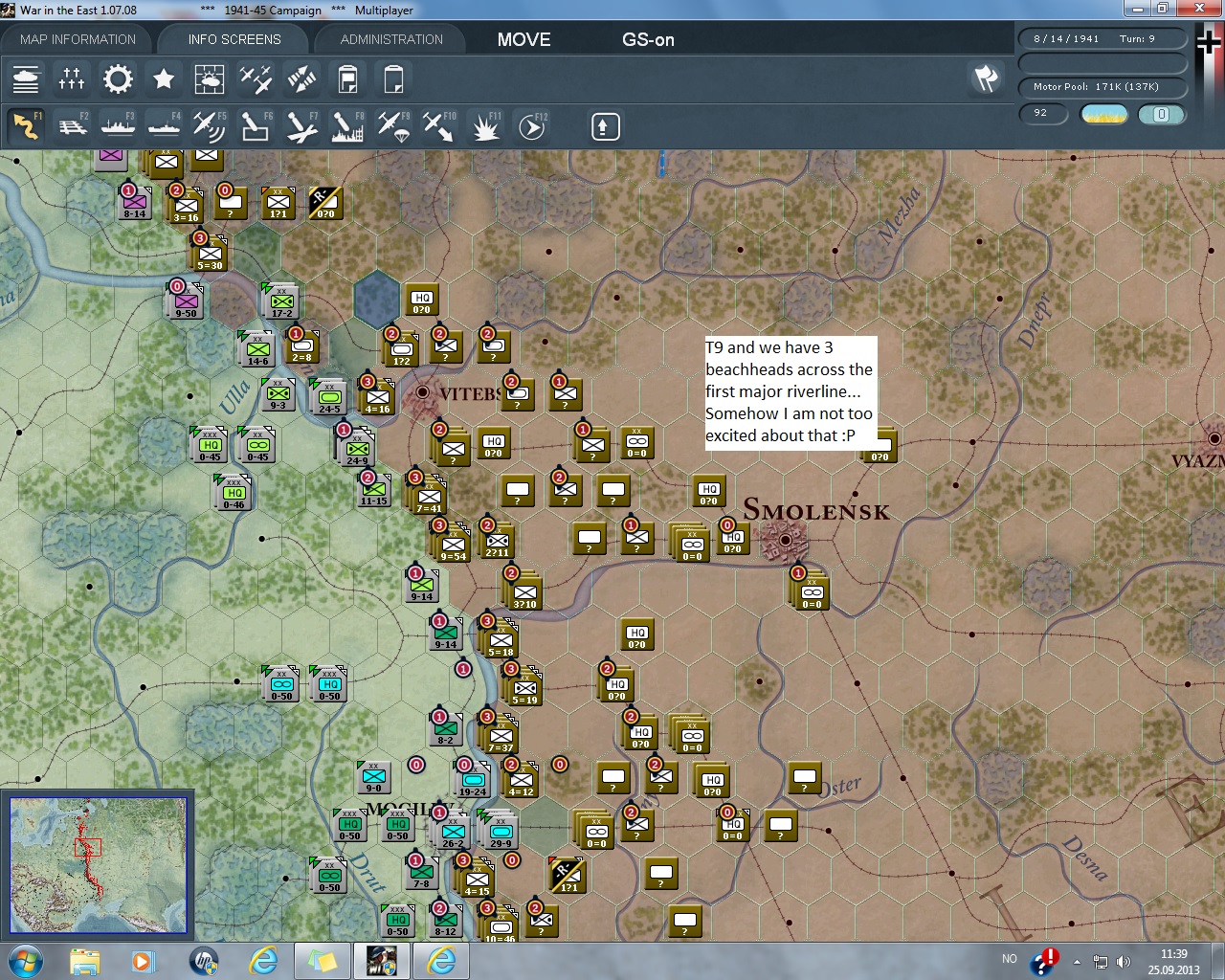
Task: Select the Soviet 9=54 stack
Action: click(453, 544)
